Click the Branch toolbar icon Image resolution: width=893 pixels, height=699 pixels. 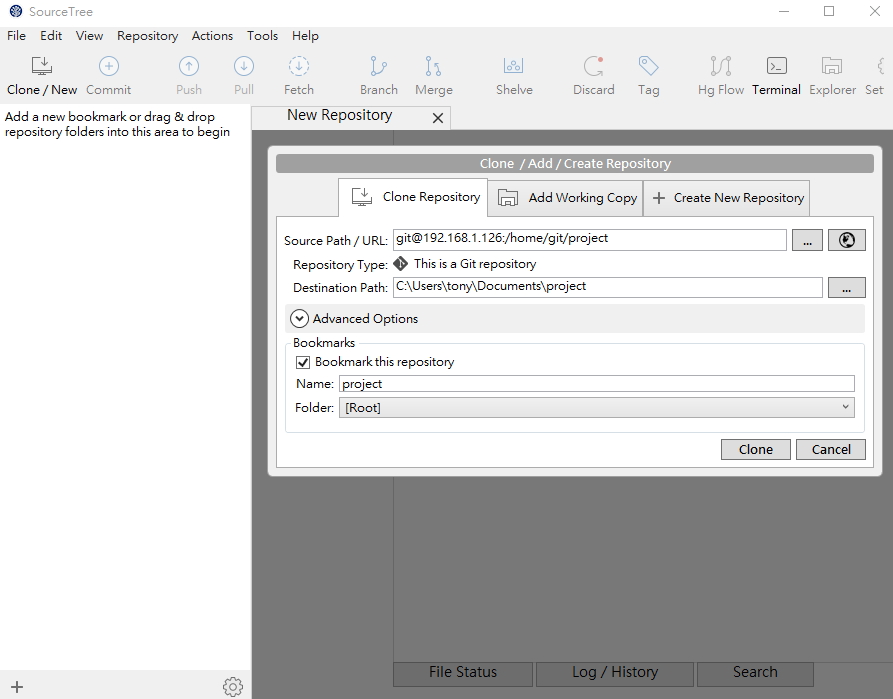tap(378, 67)
